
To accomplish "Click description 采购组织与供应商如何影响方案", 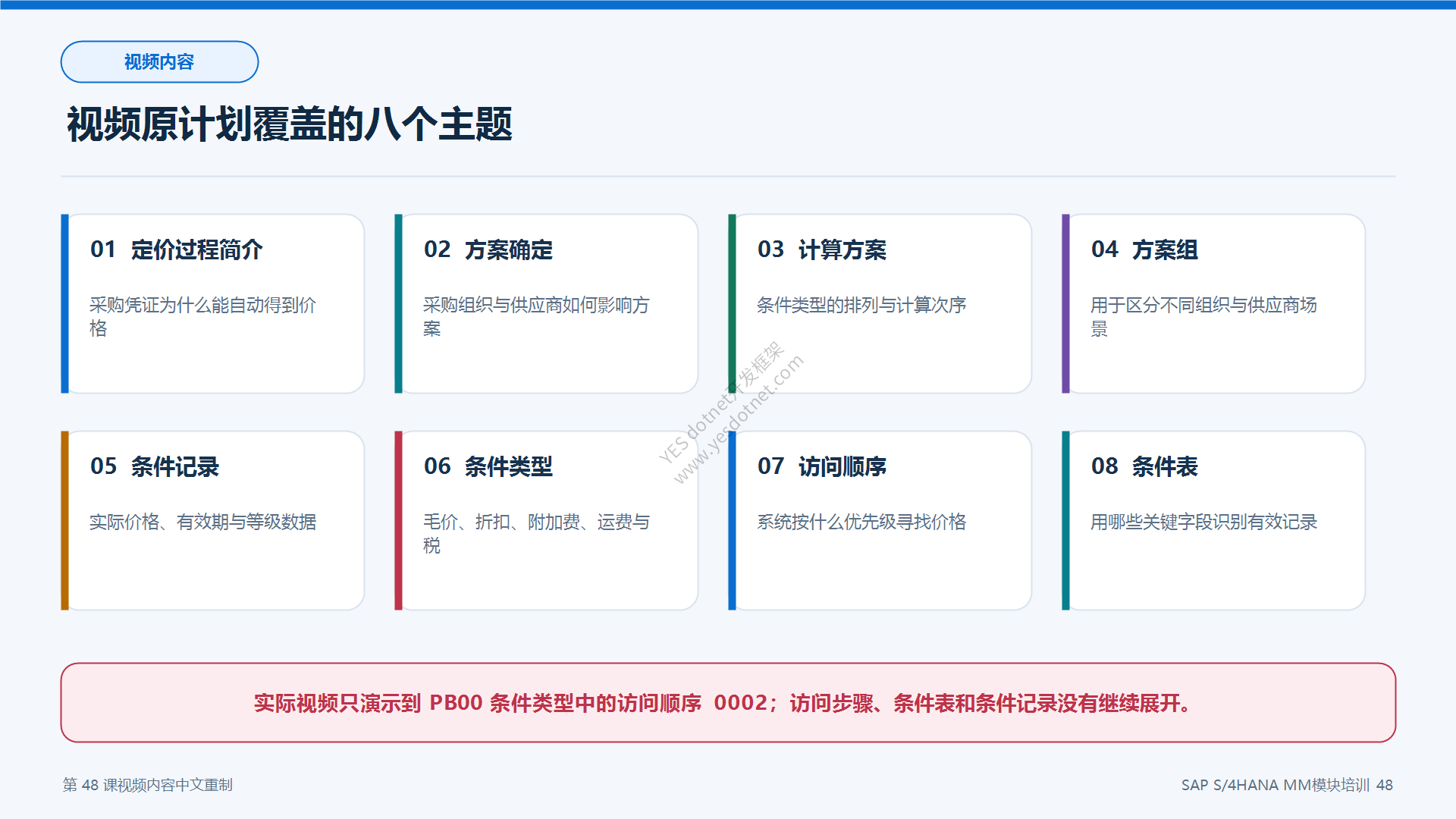I will [x=536, y=316].
